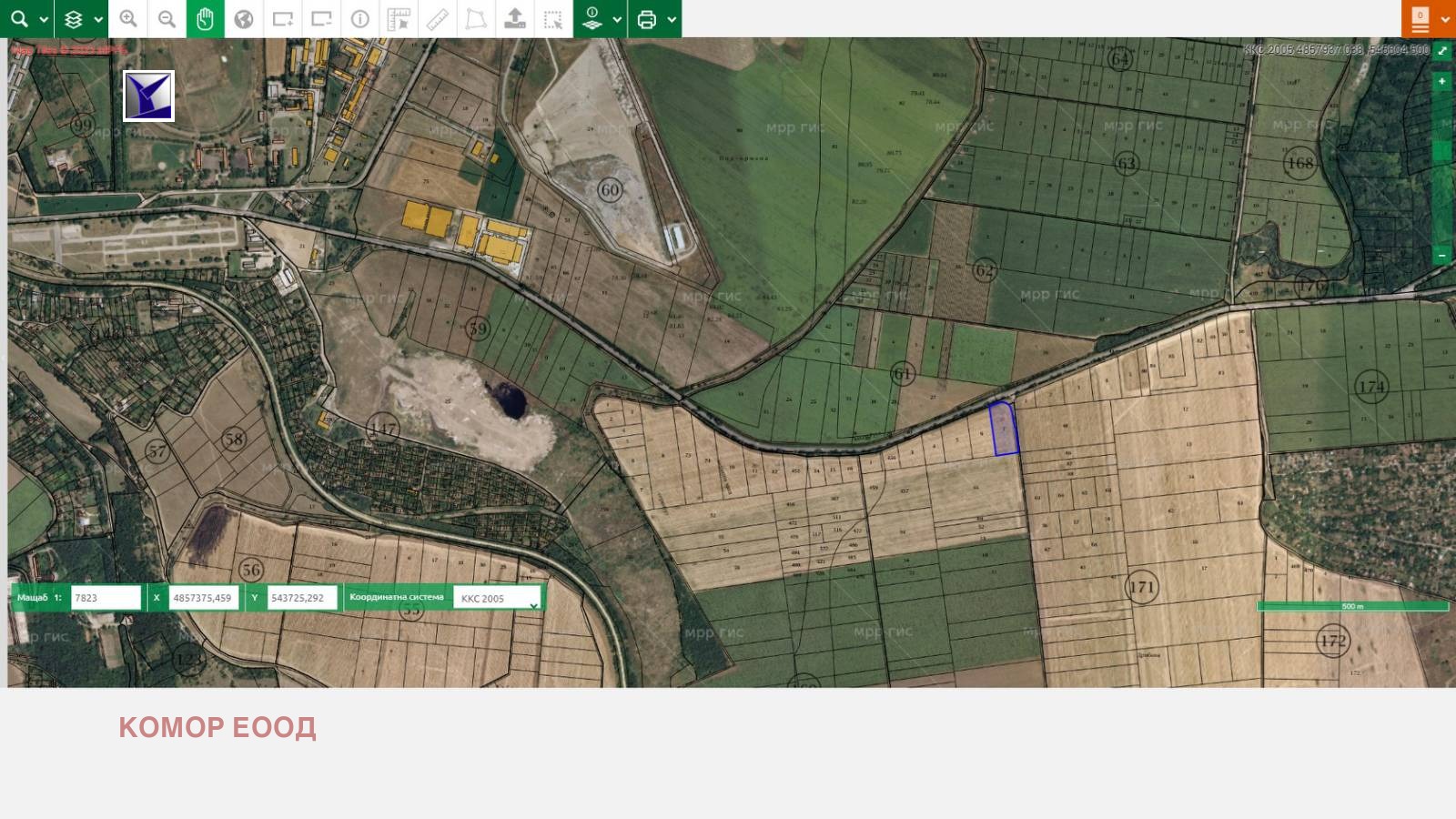
Task: Click the globe full extent icon
Action: tap(244, 19)
